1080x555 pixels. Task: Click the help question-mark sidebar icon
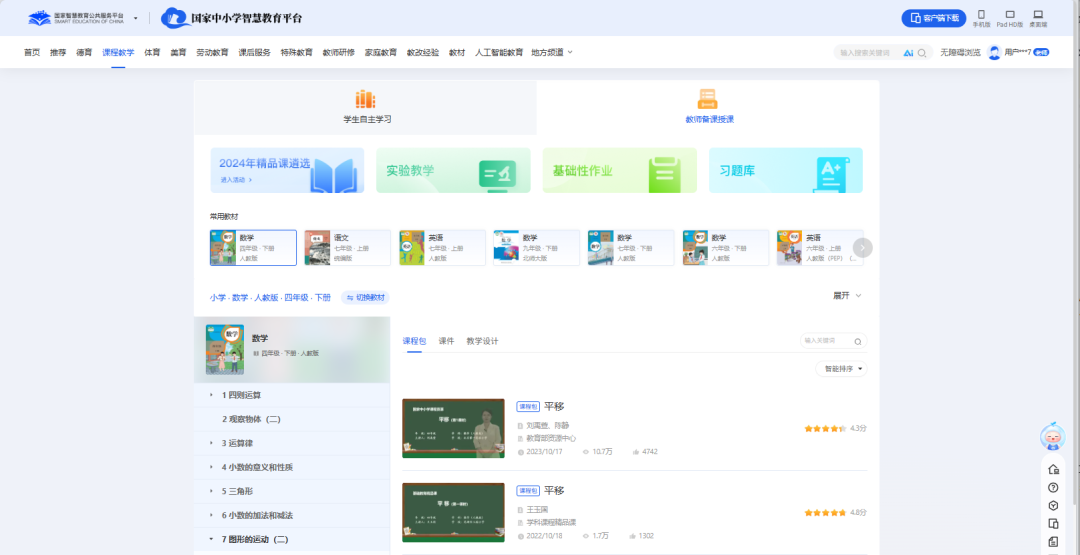pyautogui.click(x=1053, y=488)
